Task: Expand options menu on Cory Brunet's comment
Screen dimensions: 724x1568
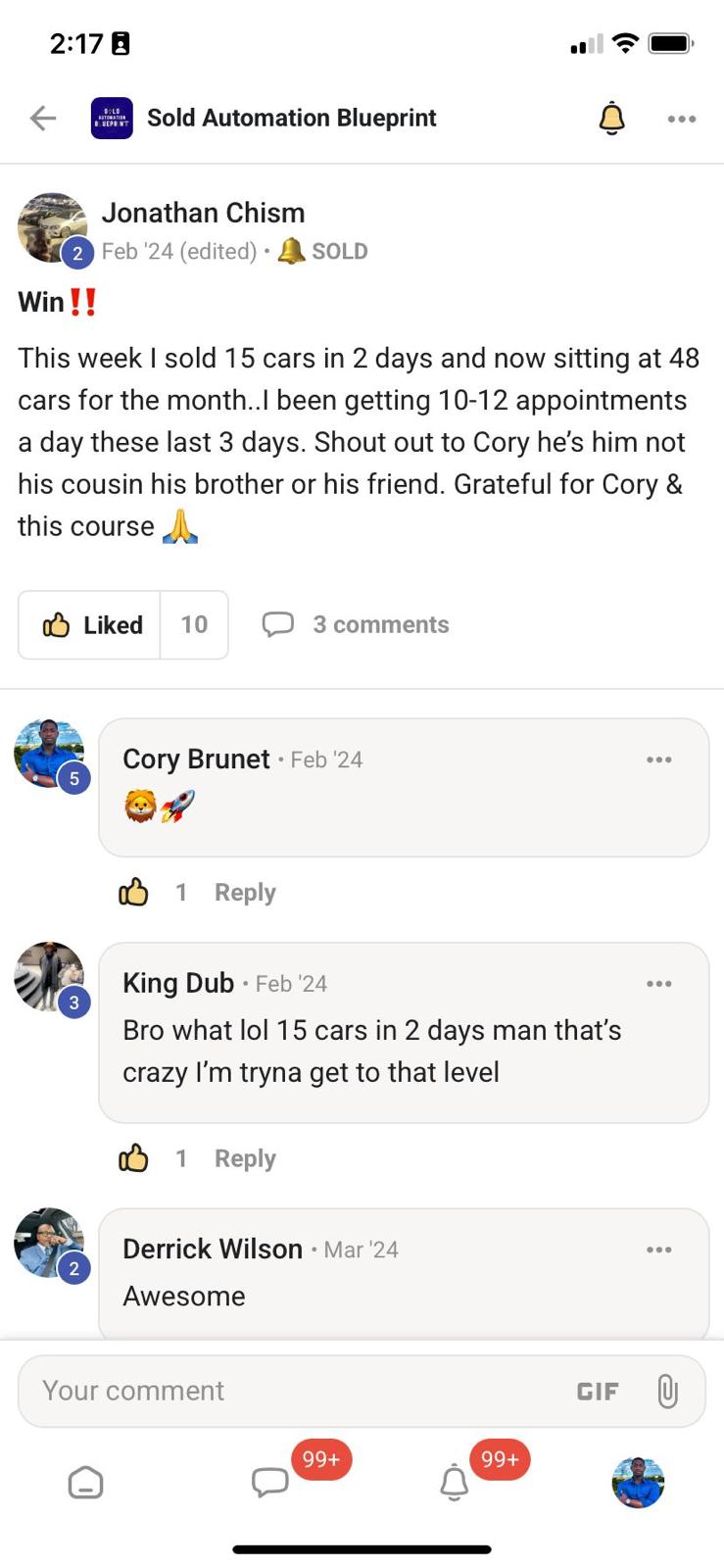Action: [659, 759]
